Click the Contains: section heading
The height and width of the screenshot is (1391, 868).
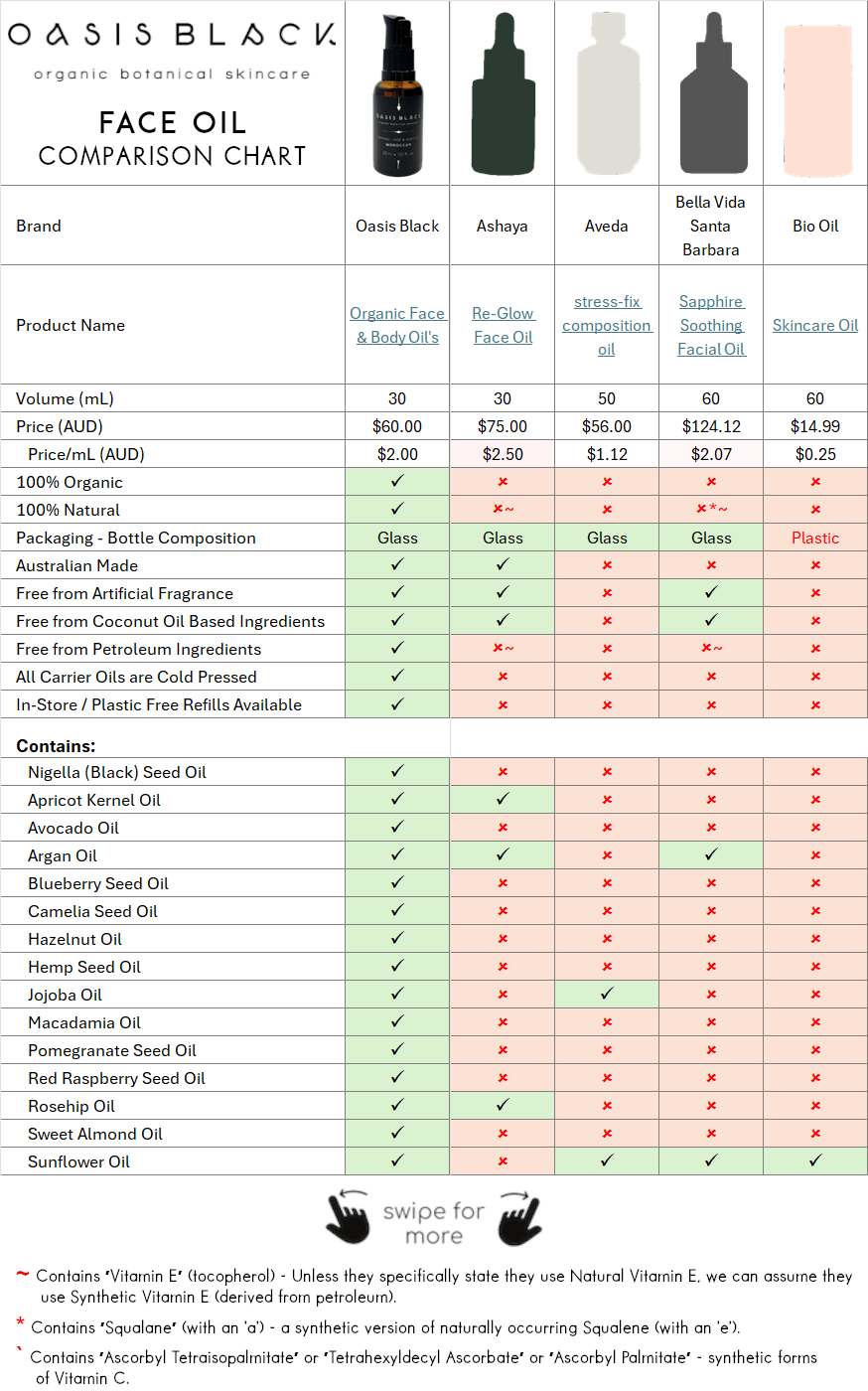[x=56, y=745]
